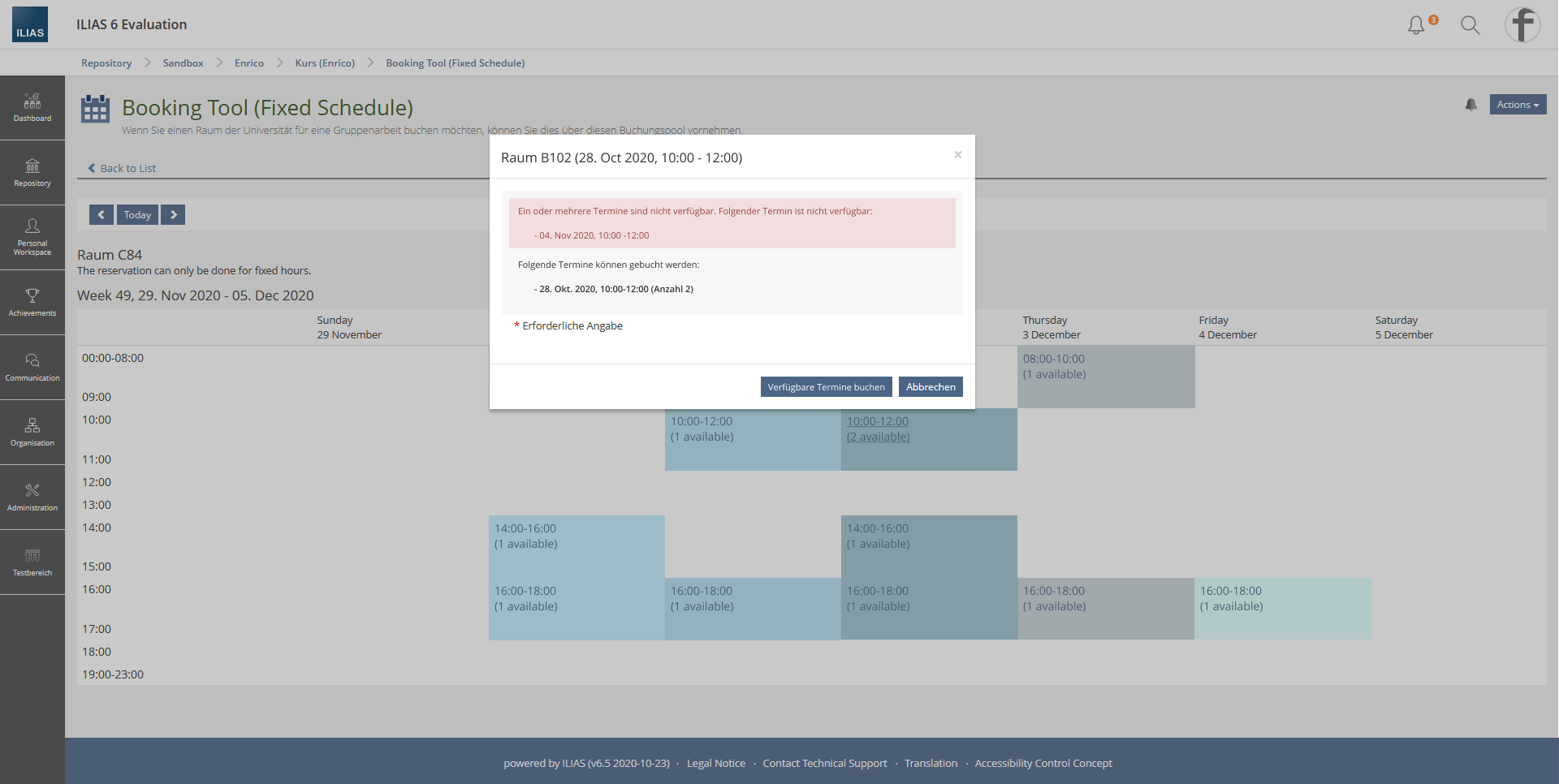Open the Dashboard sidebar icon
This screenshot has width=1559, height=784.
[32, 108]
